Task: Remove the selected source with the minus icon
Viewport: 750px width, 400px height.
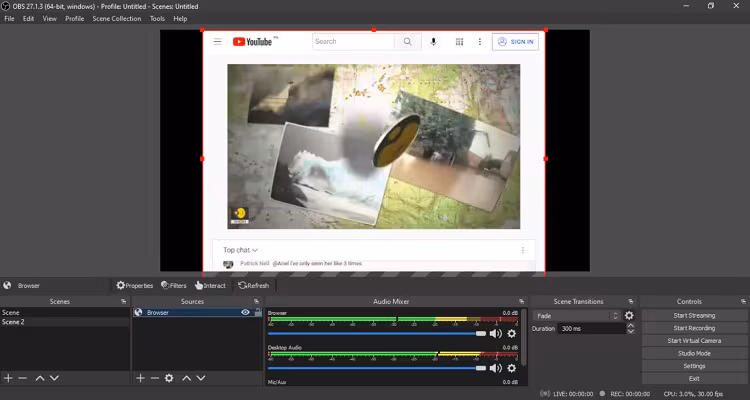Action: [x=154, y=378]
